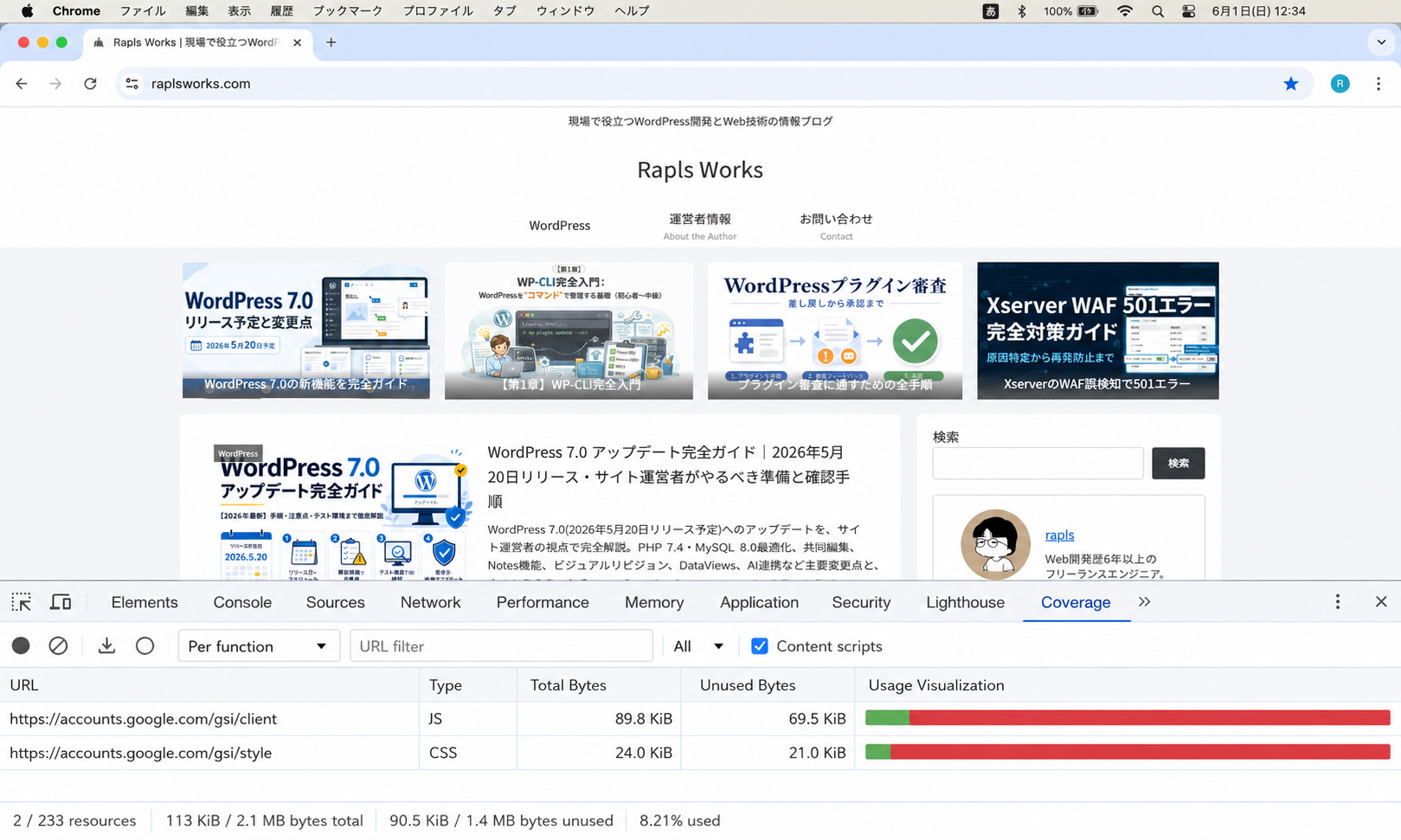
Task: Open the Lighthouse tab
Action: pos(965,602)
